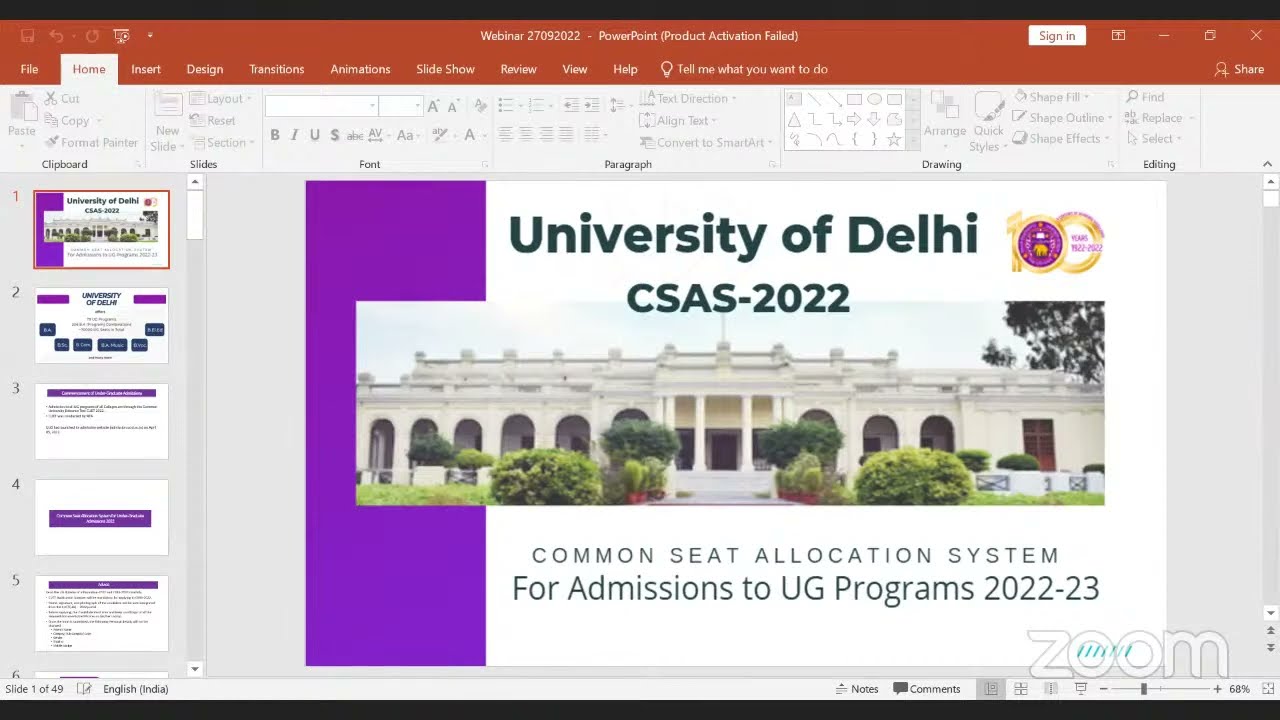
Task: Expand the Shape Fill dropdown
Action: (x=1053, y=97)
